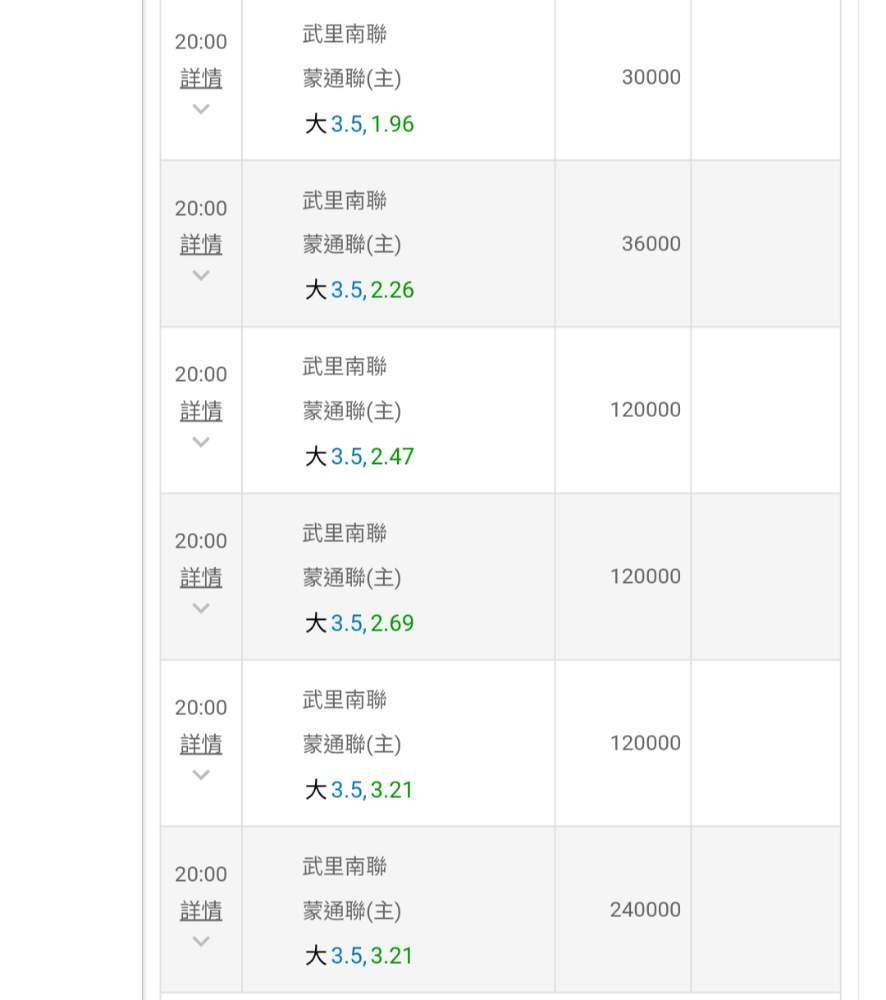Click the 大3.5, 2.69 odds text

[359, 623]
